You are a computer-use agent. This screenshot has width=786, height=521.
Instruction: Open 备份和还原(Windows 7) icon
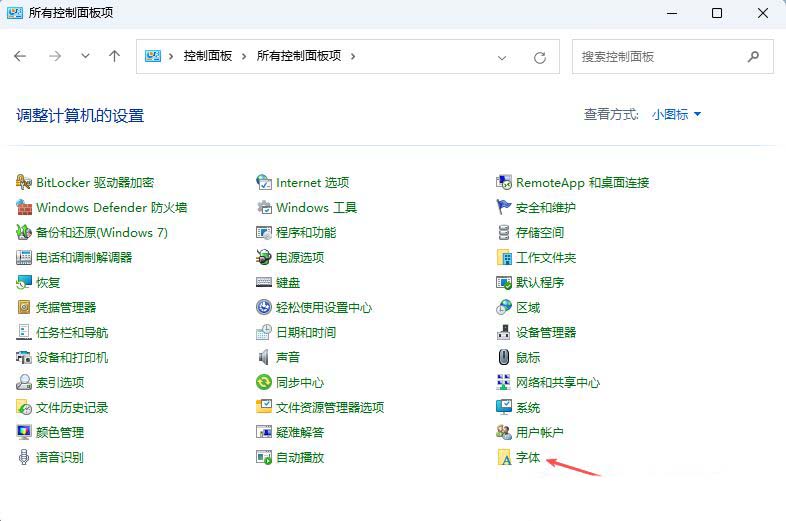click(24, 233)
